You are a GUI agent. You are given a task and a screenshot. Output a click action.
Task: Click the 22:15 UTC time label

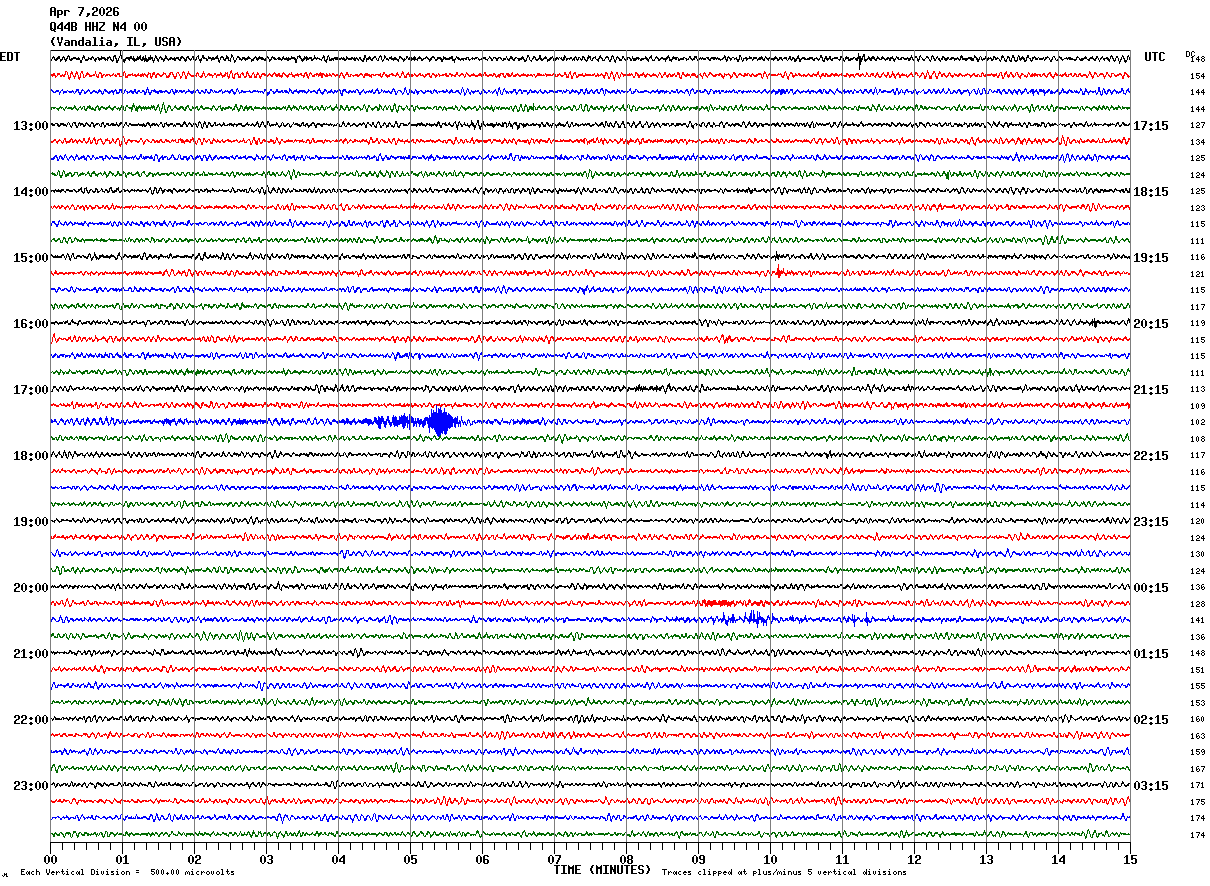(1151, 456)
